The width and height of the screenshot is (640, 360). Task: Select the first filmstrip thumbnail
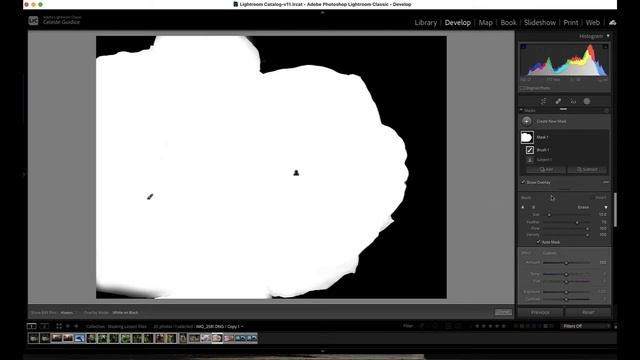click(33, 338)
